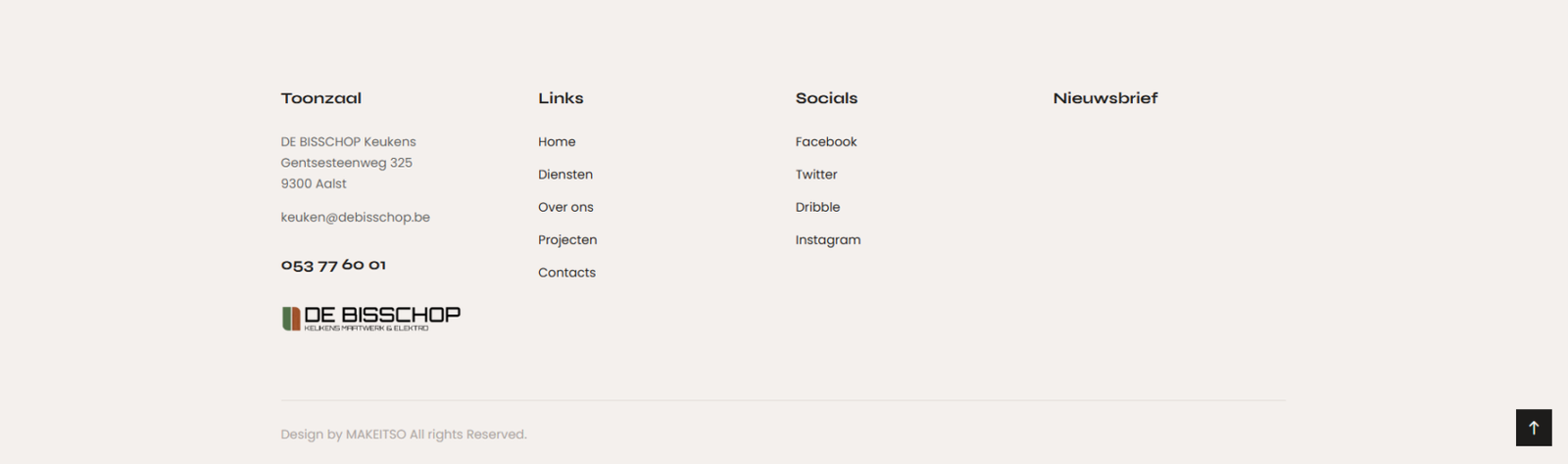Click the Toonzaal heading
This screenshot has height=464, width=1568.
tap(321, 98)
